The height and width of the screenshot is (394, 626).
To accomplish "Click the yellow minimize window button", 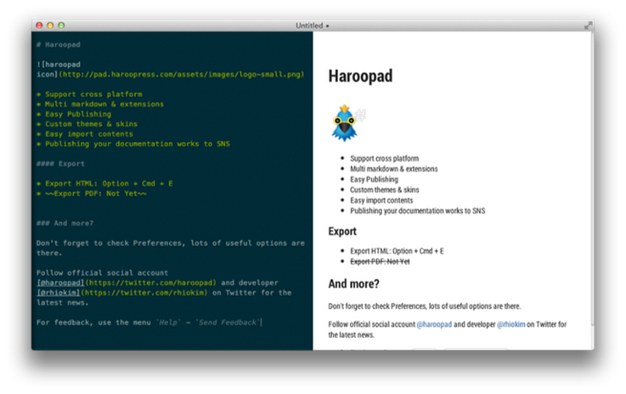I will pos(50,26).
